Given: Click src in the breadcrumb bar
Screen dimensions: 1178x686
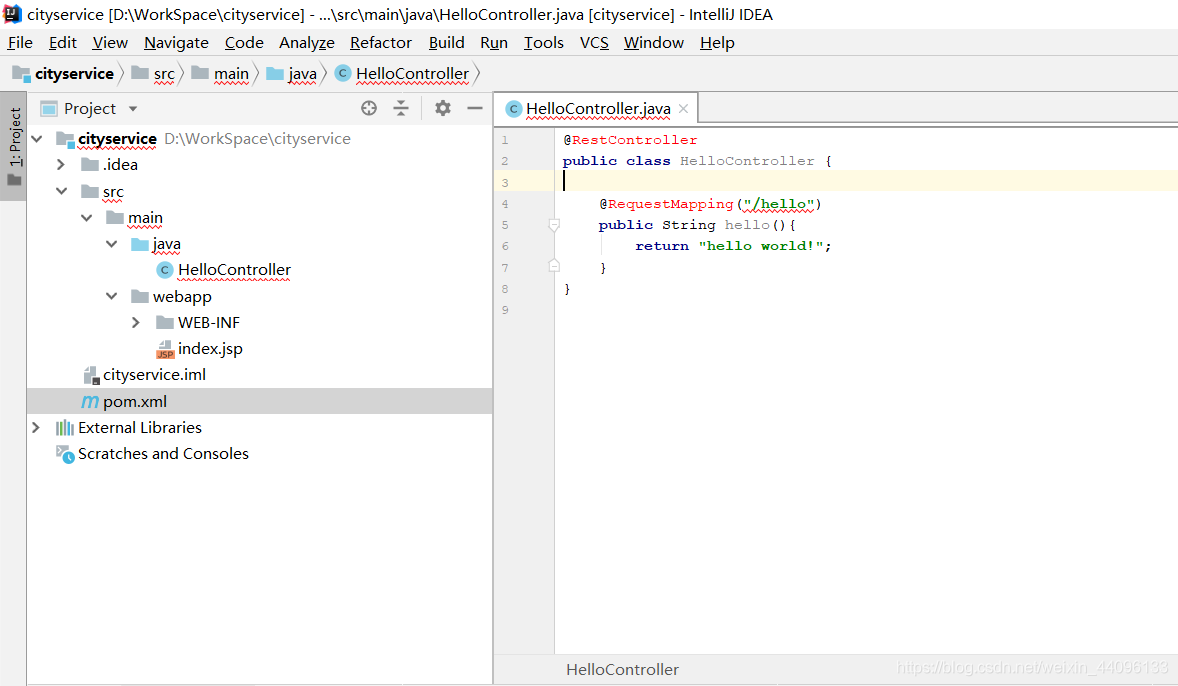Looking at the screenshot, I should 164,74.
